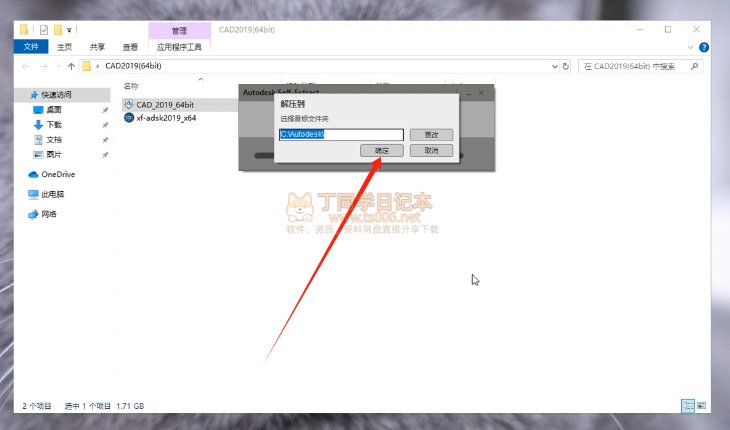The image size is (730, 430).
Task: Click the pin icon next to 下载
Action: point(105,125)
